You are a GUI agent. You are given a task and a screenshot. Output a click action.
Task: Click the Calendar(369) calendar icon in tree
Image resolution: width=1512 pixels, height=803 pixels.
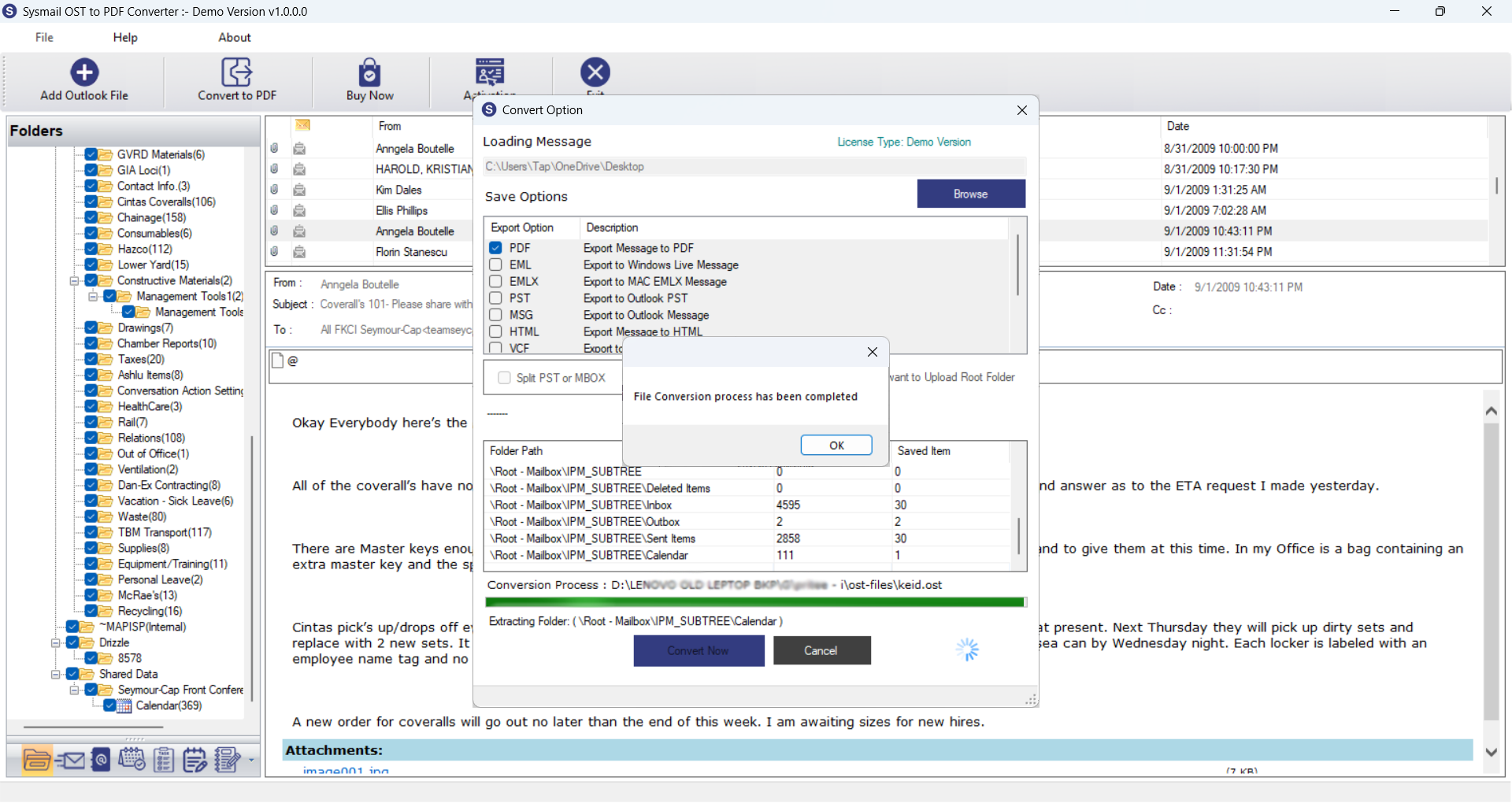tap(124, 706)
